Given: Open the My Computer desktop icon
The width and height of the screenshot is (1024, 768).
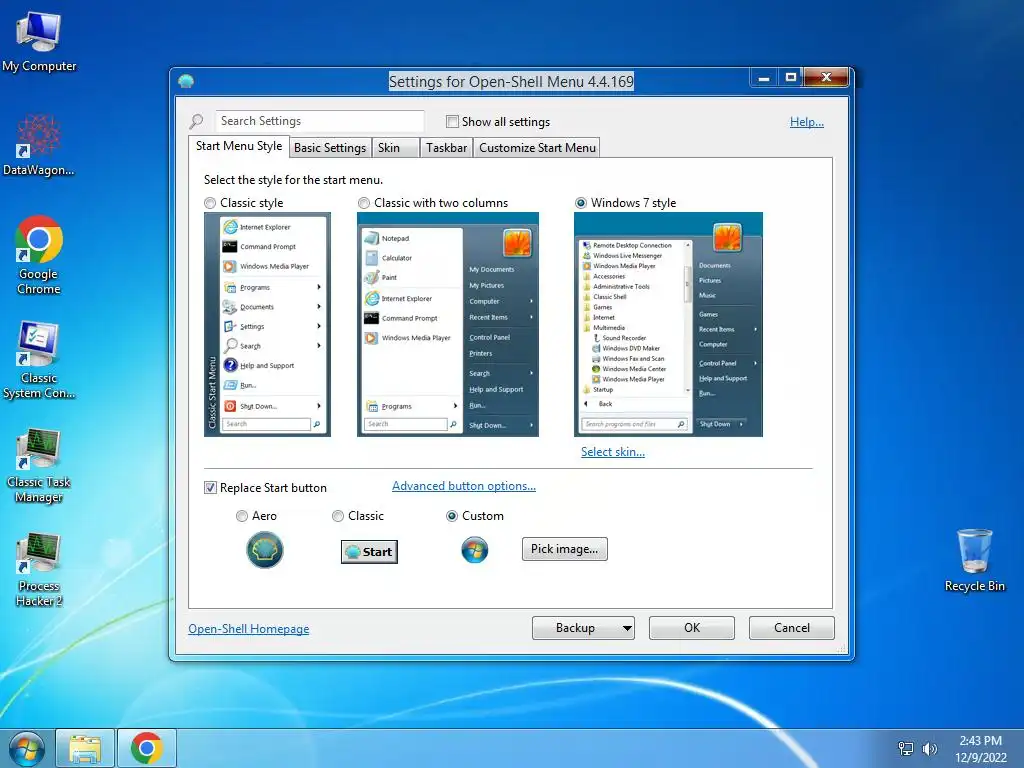Looking at the screenshot, I should (x=39, y=42).
